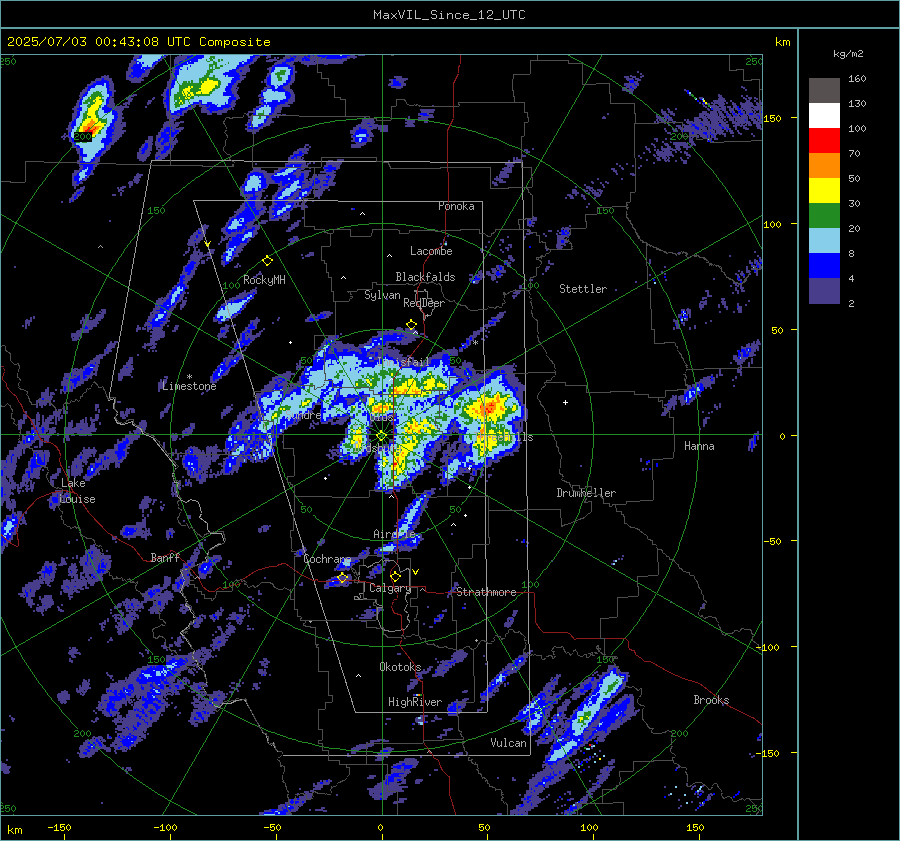Click the 150 tick on the right axis

[x=773, y=118]
